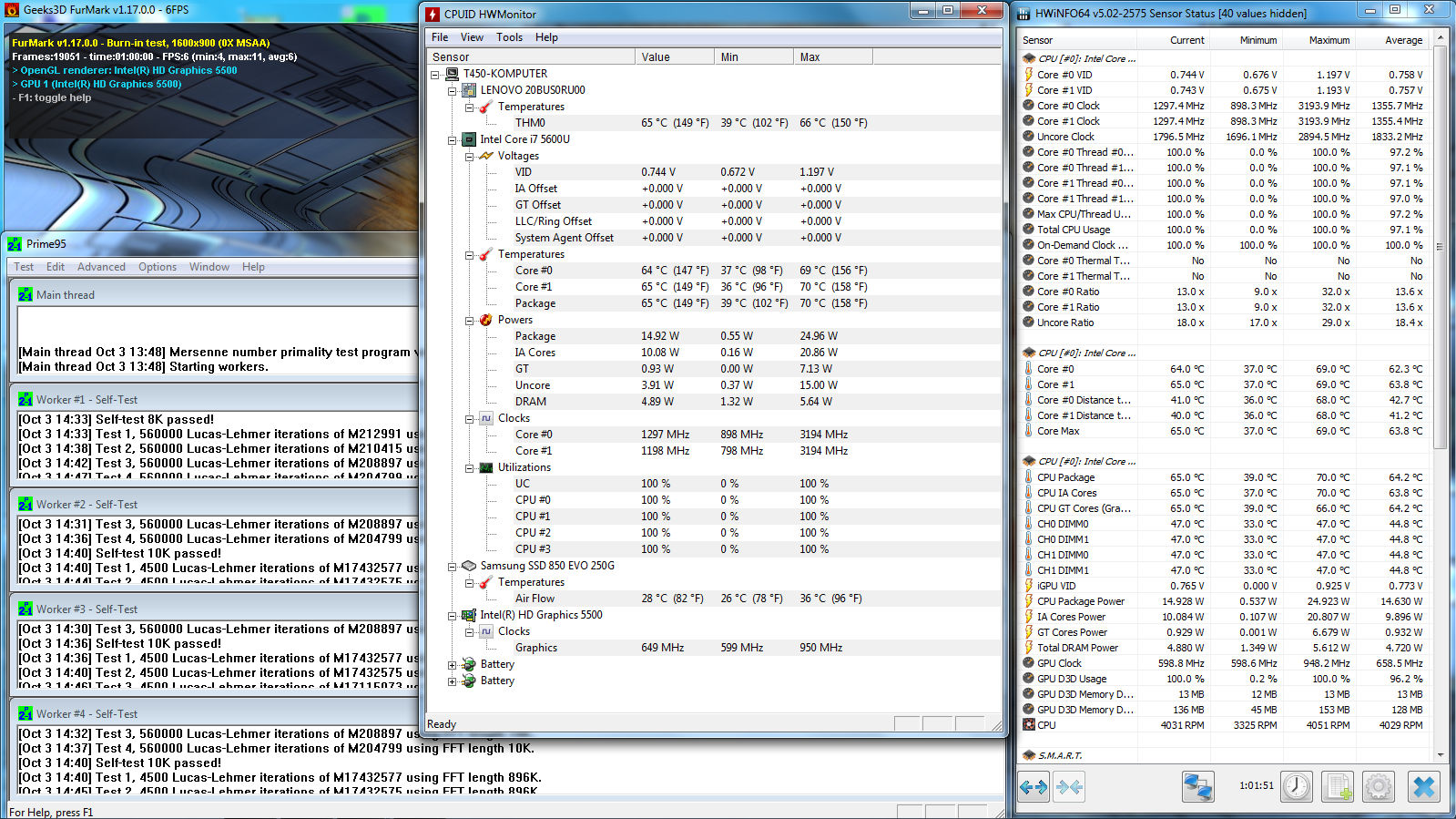The width and height of the screenshot is (1456, 819).
Task: Click the Main thread window icon
Action: pyautogui.click(x=25, y=295)
